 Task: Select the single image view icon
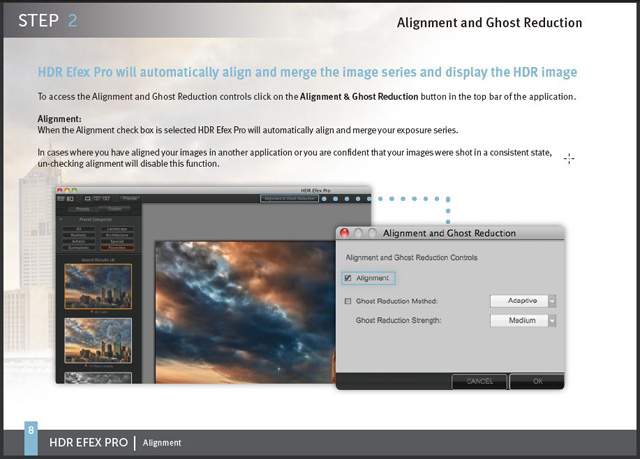tap(87, 199)
